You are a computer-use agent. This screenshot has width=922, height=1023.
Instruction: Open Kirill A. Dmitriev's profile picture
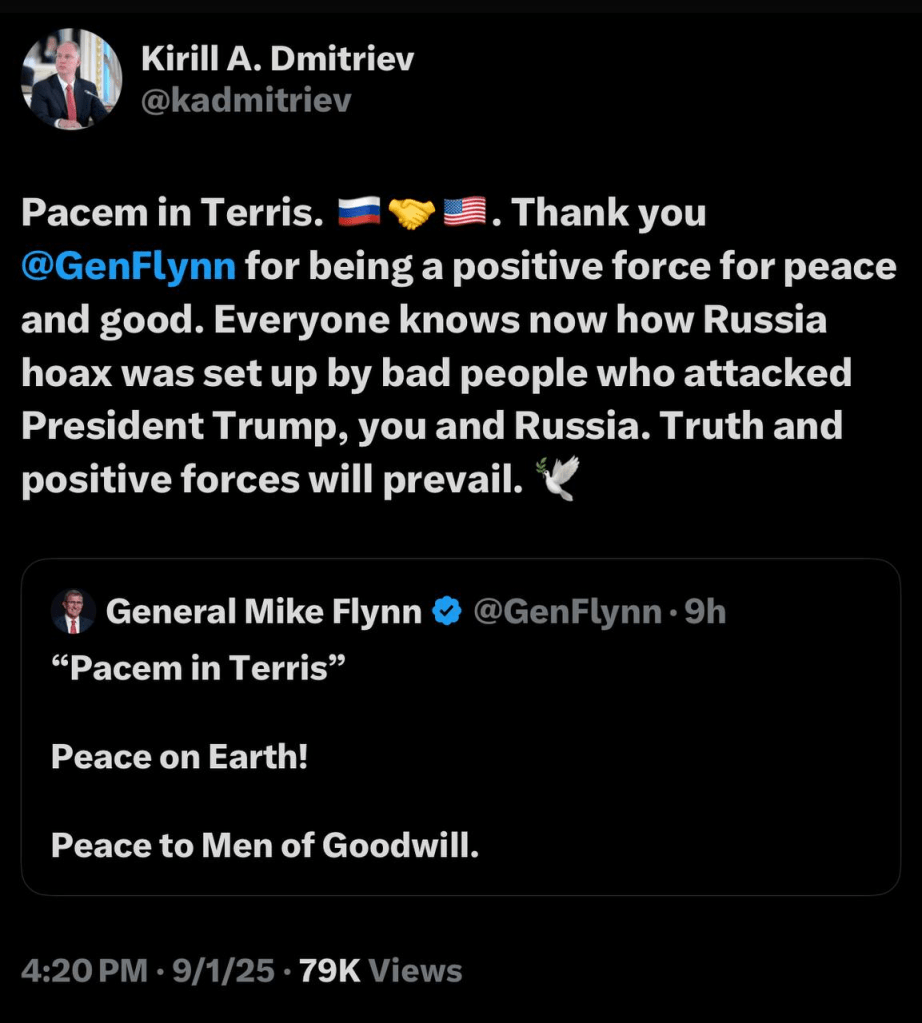point(71,79)
